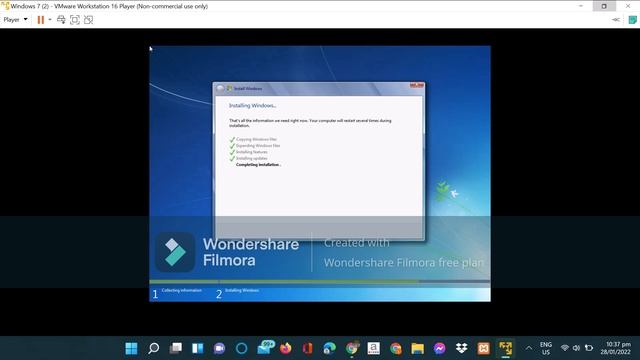Open the volume tray icon
The image size is (640, 360).
576,348
